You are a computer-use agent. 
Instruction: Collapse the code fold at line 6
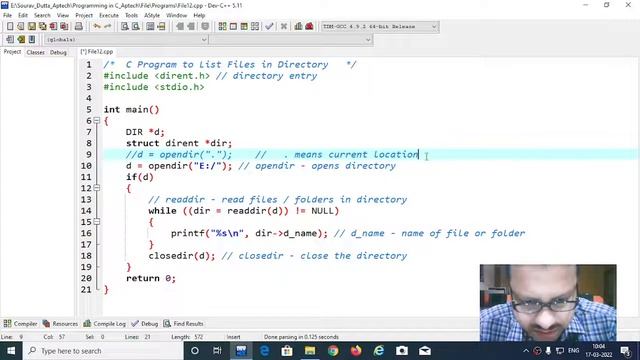[x=97, y=120]
